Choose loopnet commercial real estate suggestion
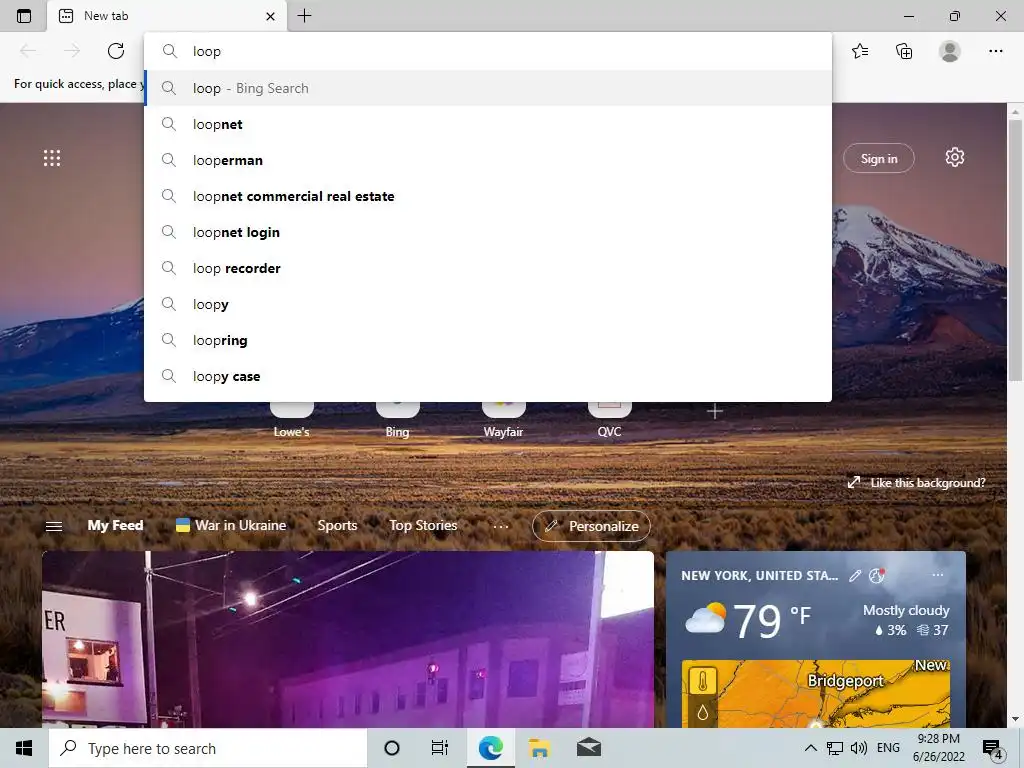The width and height of the screenshot is (1024, 768). pos(488,196)
